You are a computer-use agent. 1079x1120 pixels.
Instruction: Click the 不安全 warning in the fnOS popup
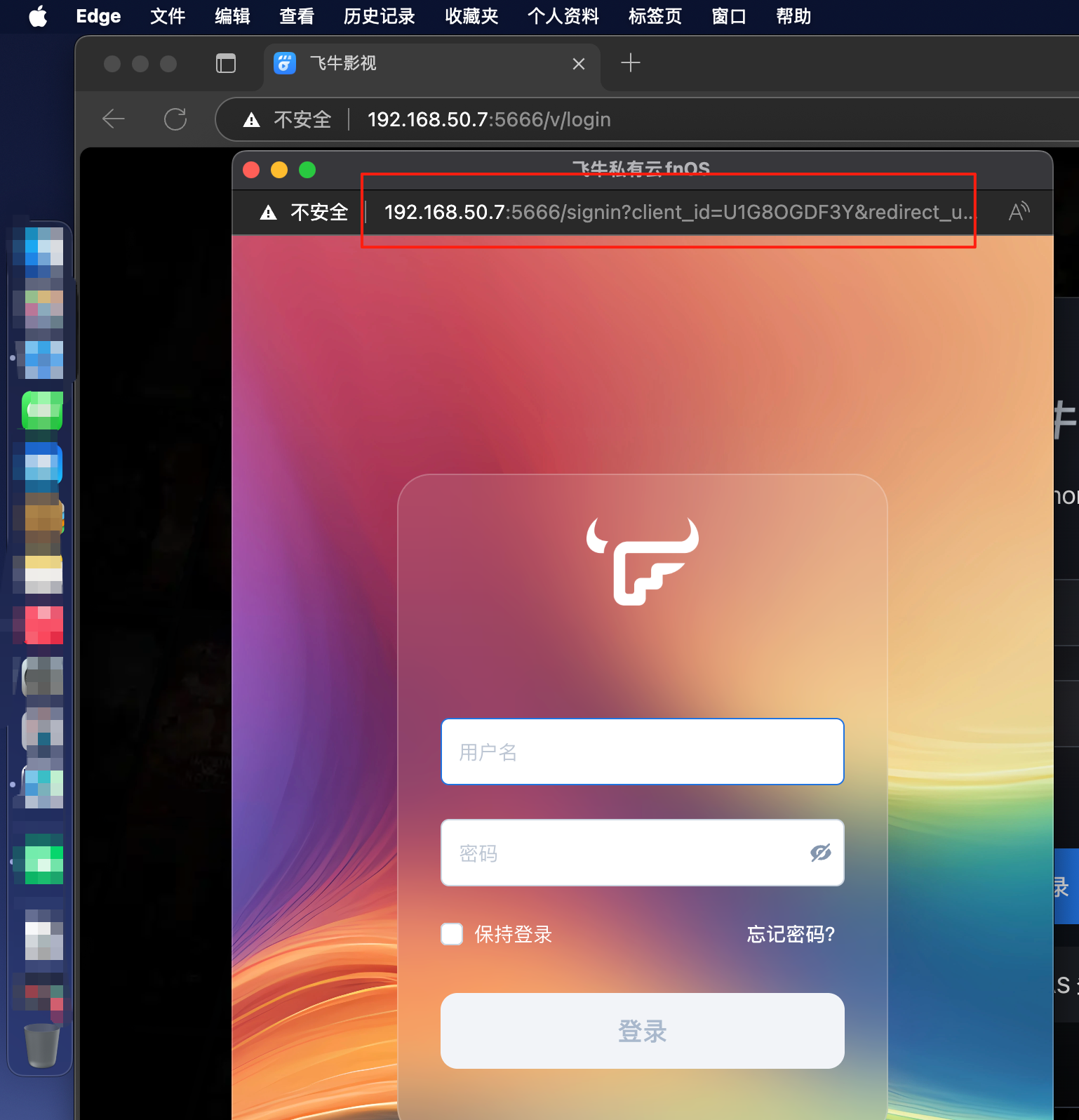coord(304,213)
